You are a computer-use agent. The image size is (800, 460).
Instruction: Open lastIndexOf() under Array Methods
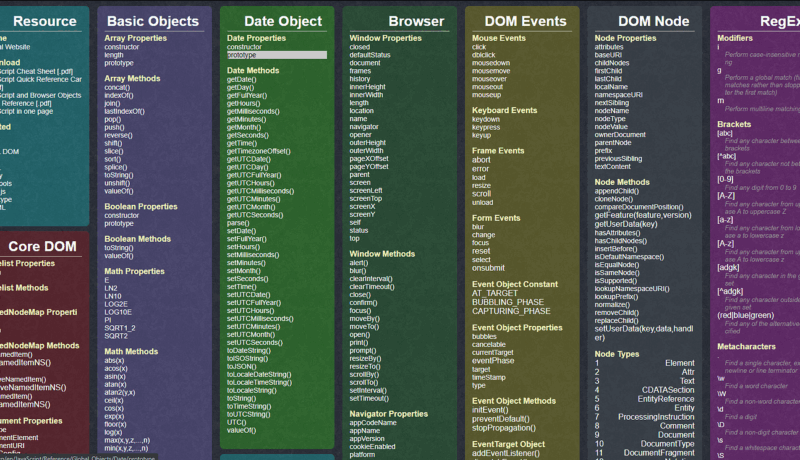pyautogui.click(x=124, y=111)
